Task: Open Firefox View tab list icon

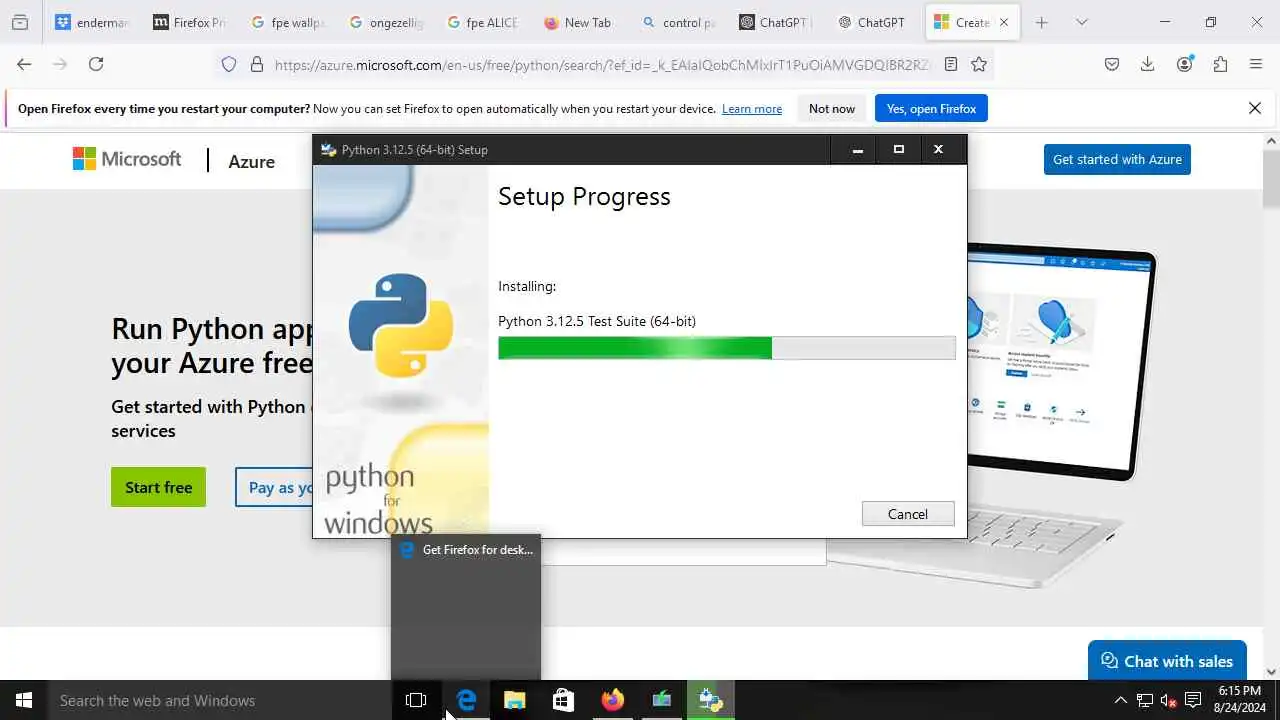Action: 20,22
